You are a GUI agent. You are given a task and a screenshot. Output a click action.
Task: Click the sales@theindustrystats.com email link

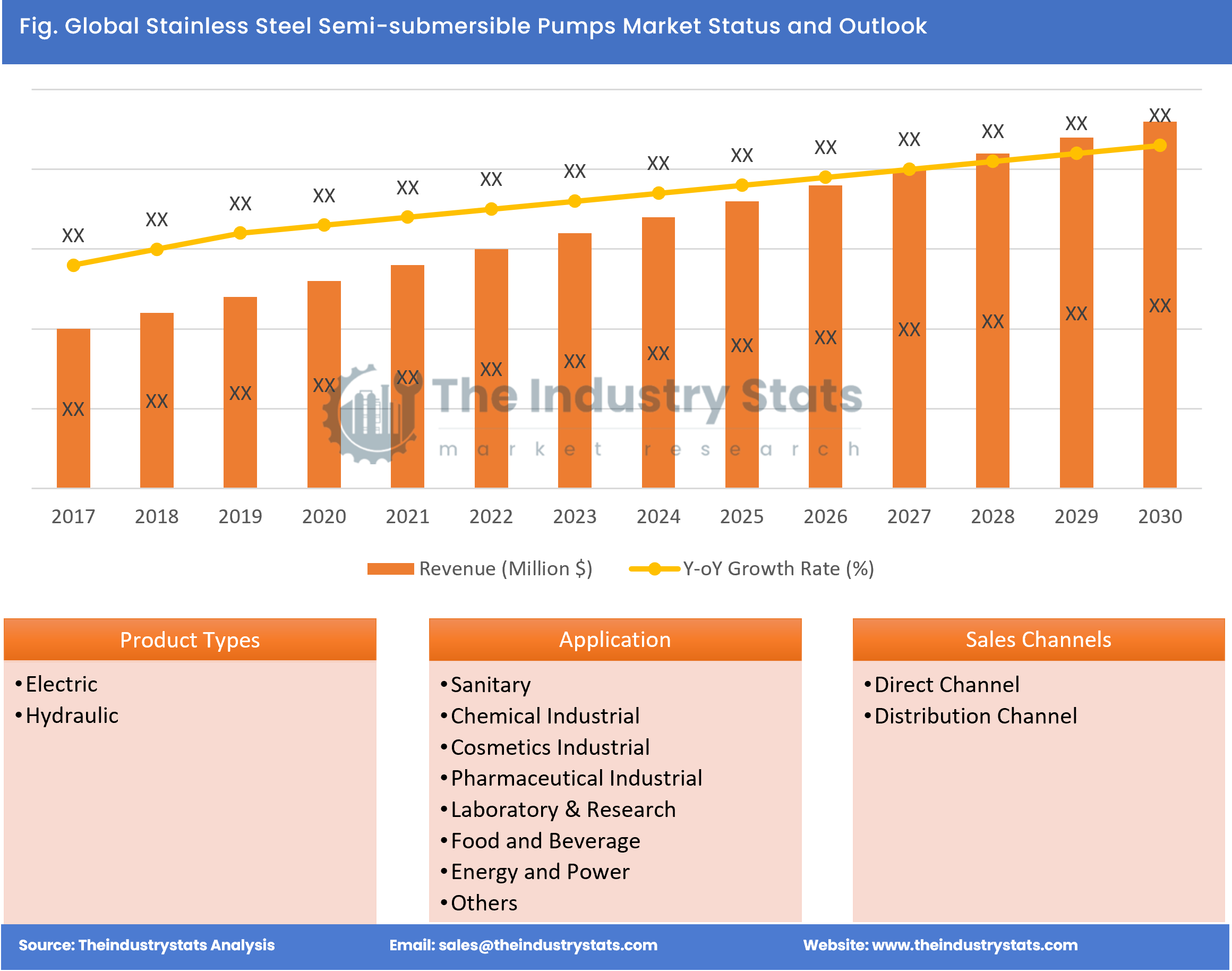tap(548, 946)
